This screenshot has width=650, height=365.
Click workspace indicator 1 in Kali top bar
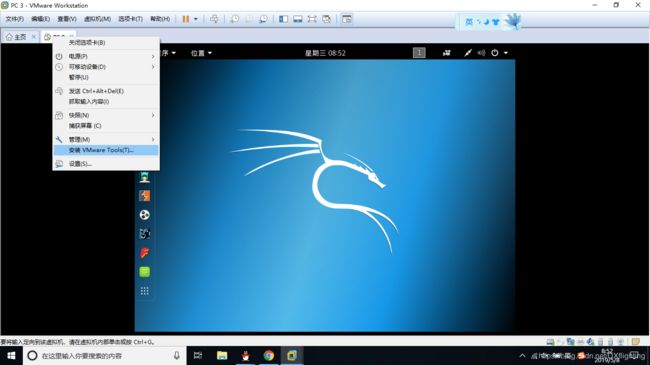click(419, 53)
